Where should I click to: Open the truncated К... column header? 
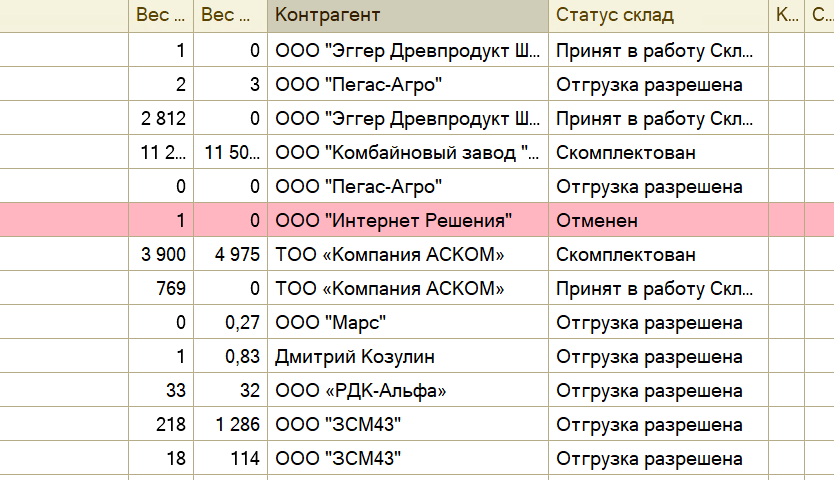(787, 15)
